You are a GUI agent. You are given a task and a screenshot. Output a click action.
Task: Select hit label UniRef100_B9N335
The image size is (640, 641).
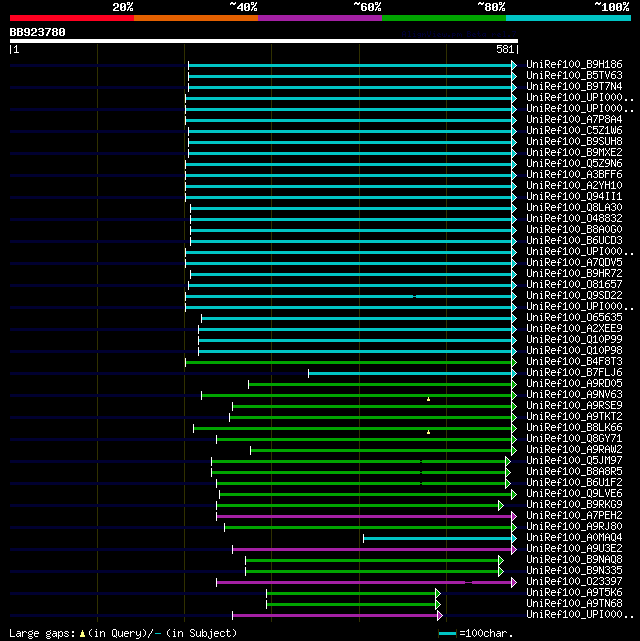click(574, 571)
